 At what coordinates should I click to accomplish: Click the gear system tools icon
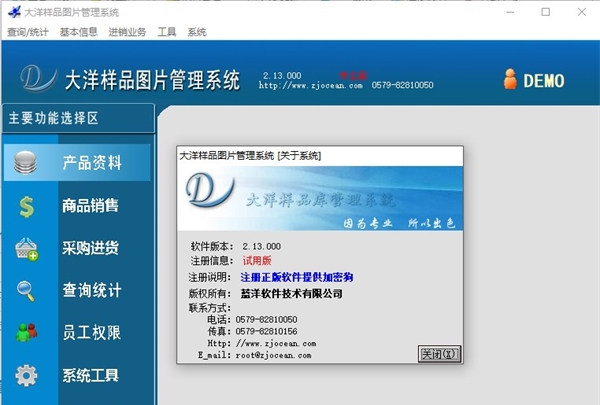coord(26,376)
